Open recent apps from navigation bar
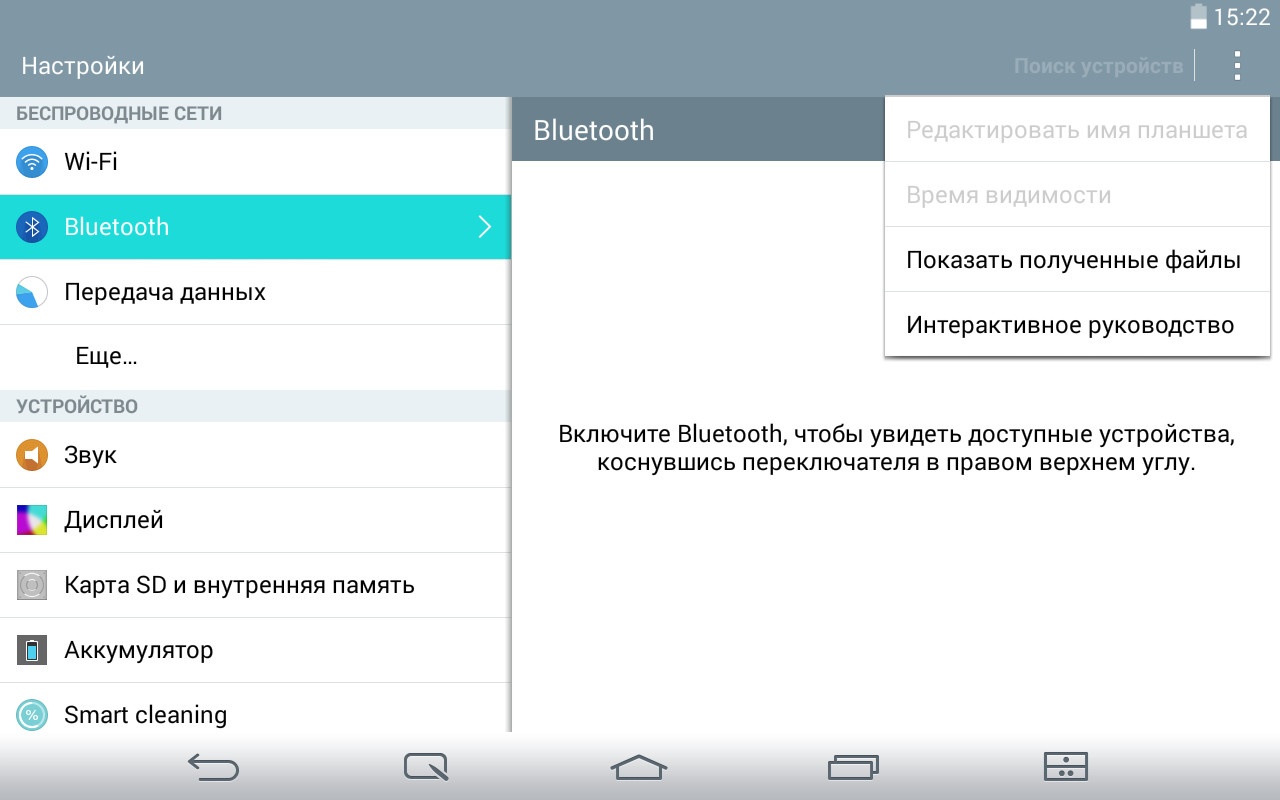This screenshot has width=1280, height=800. pyautogui.click(x=853, y=767)
